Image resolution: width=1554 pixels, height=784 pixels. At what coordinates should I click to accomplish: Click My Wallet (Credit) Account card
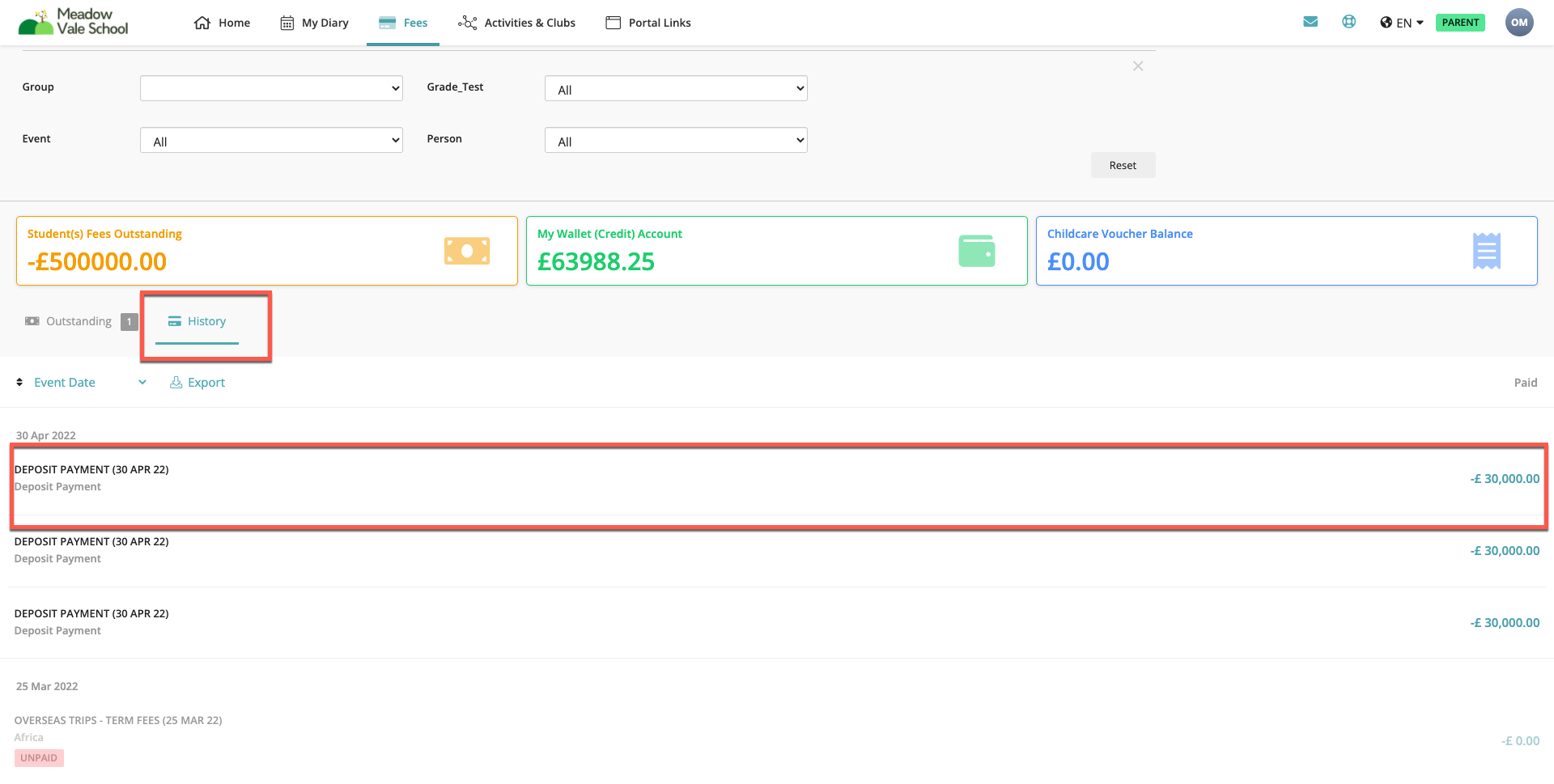(x=777, y=251)
